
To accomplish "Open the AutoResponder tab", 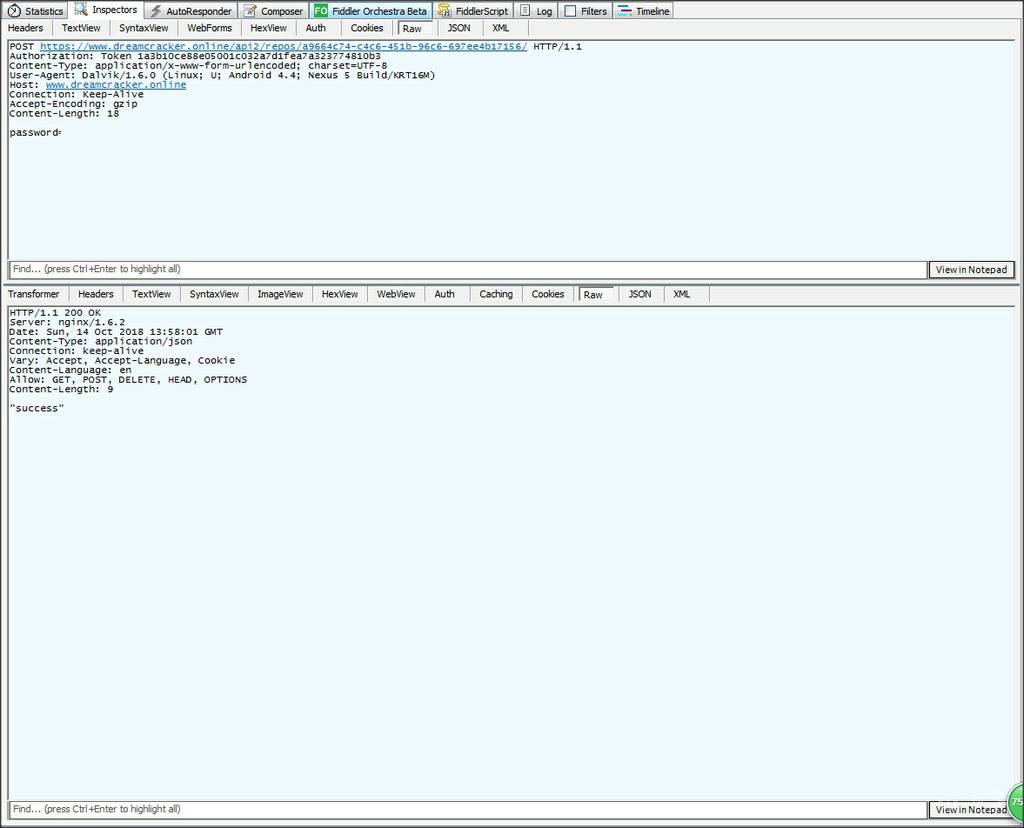I will coord(191,11).
